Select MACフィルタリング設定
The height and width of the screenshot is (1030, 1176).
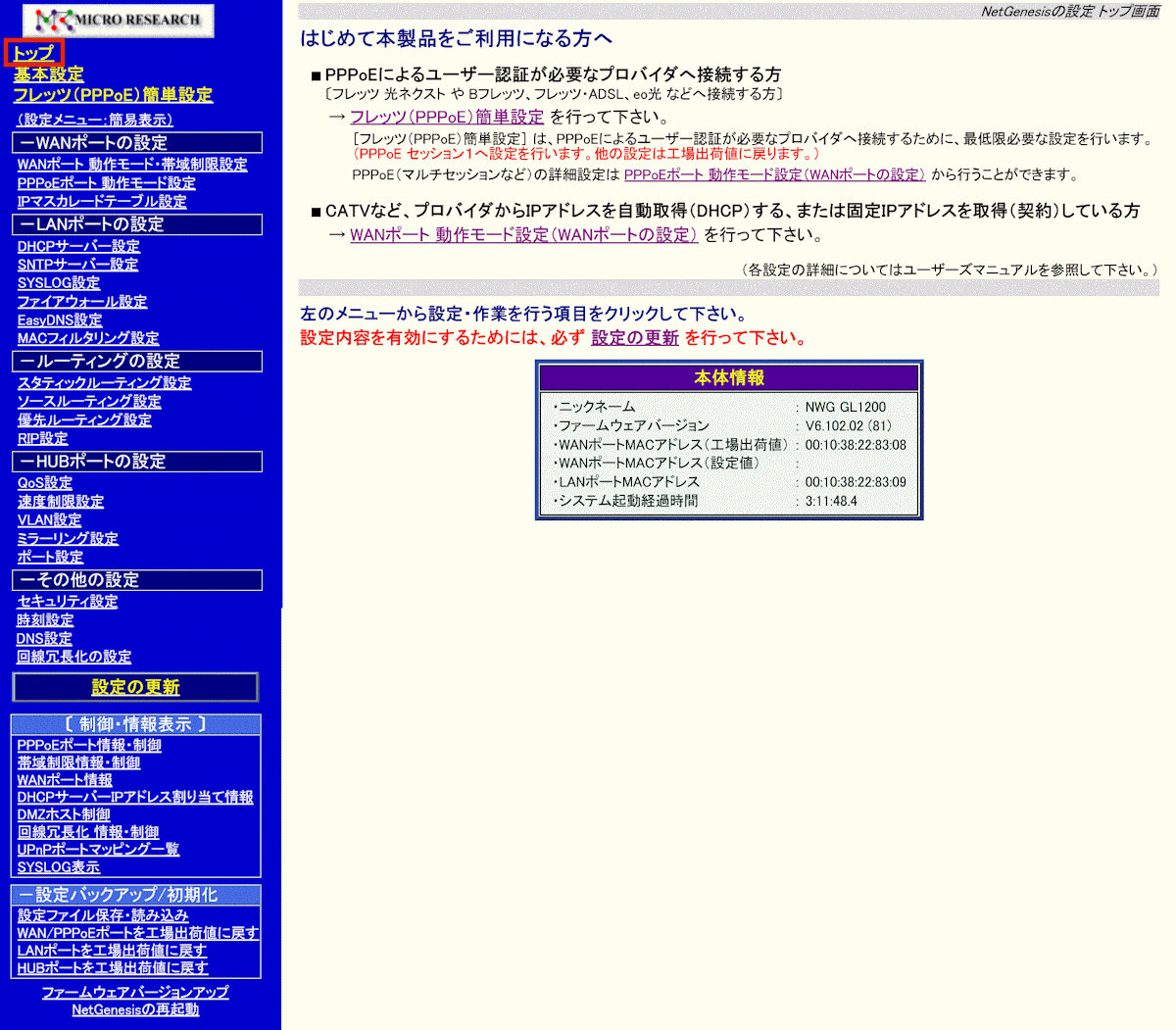pyautogui.click(x=88, y=338)
